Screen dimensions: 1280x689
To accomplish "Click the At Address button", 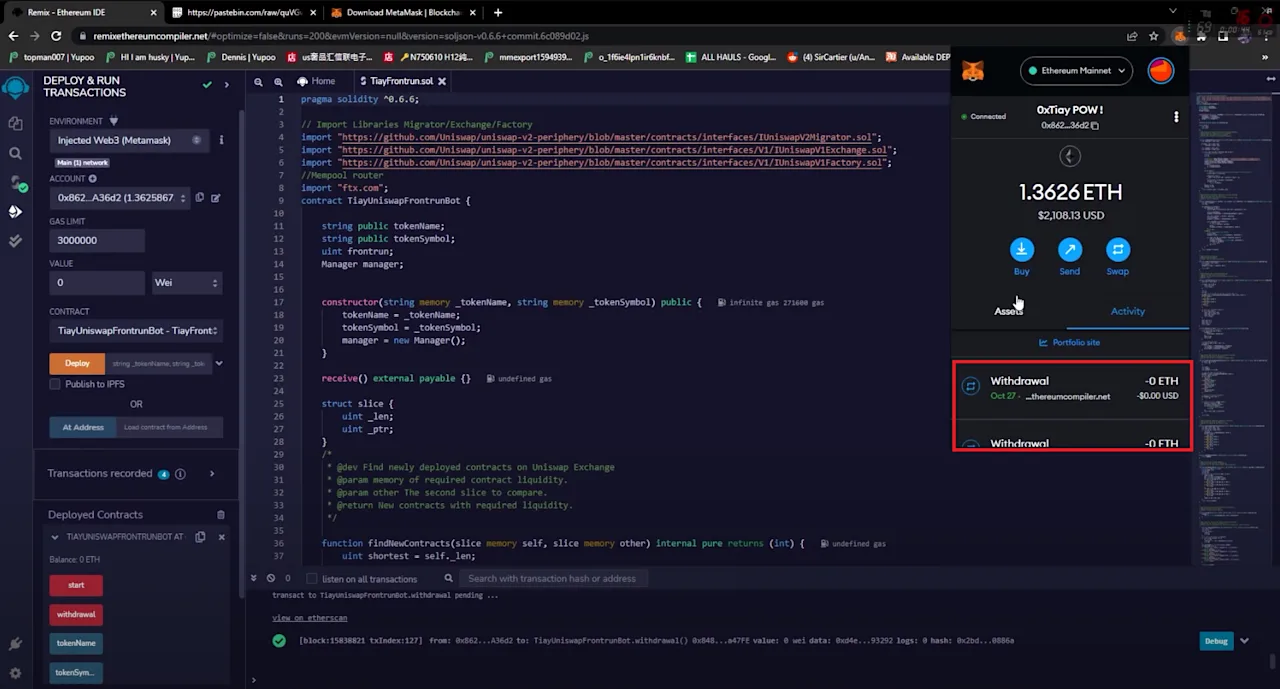I will pos(83,427).
